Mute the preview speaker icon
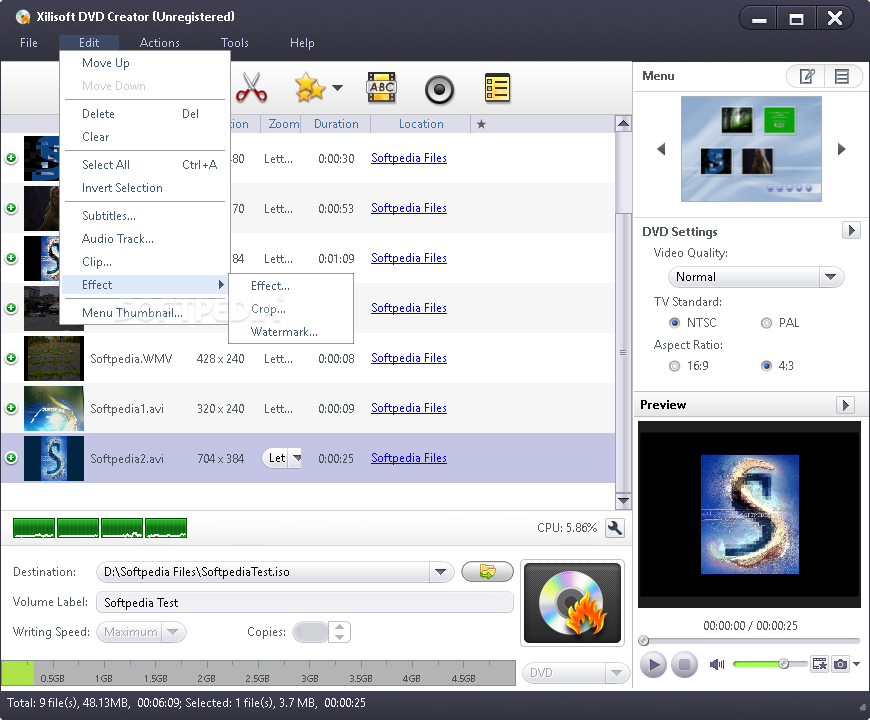 click(717, 664)
